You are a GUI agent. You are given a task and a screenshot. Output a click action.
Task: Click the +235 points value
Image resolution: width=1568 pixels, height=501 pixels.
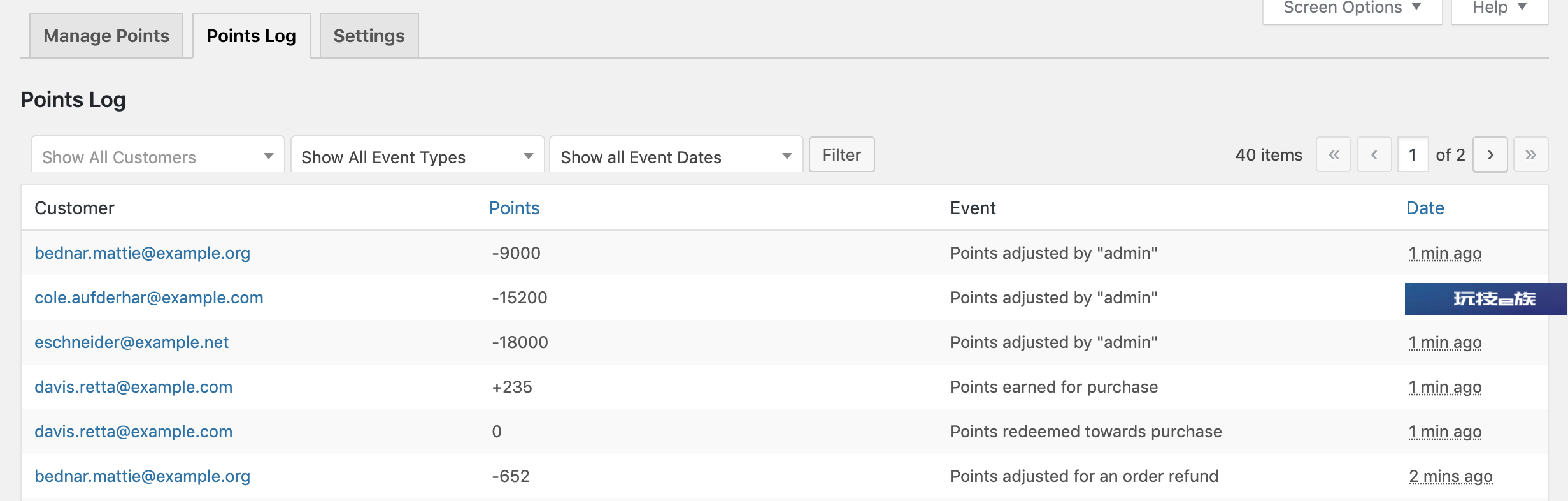pyautogui.click(x=512, y=387)
